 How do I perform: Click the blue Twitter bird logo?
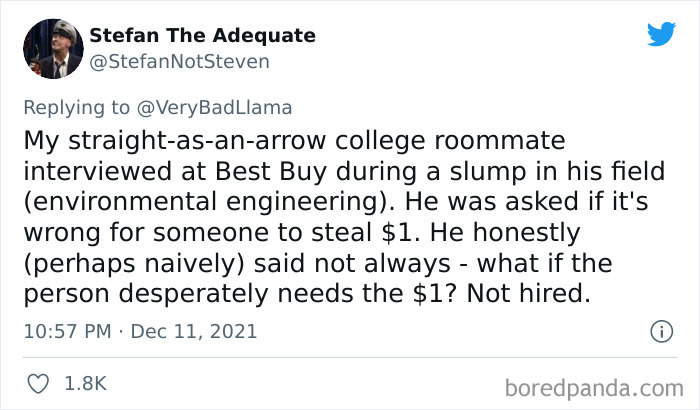tap(661, 33)
